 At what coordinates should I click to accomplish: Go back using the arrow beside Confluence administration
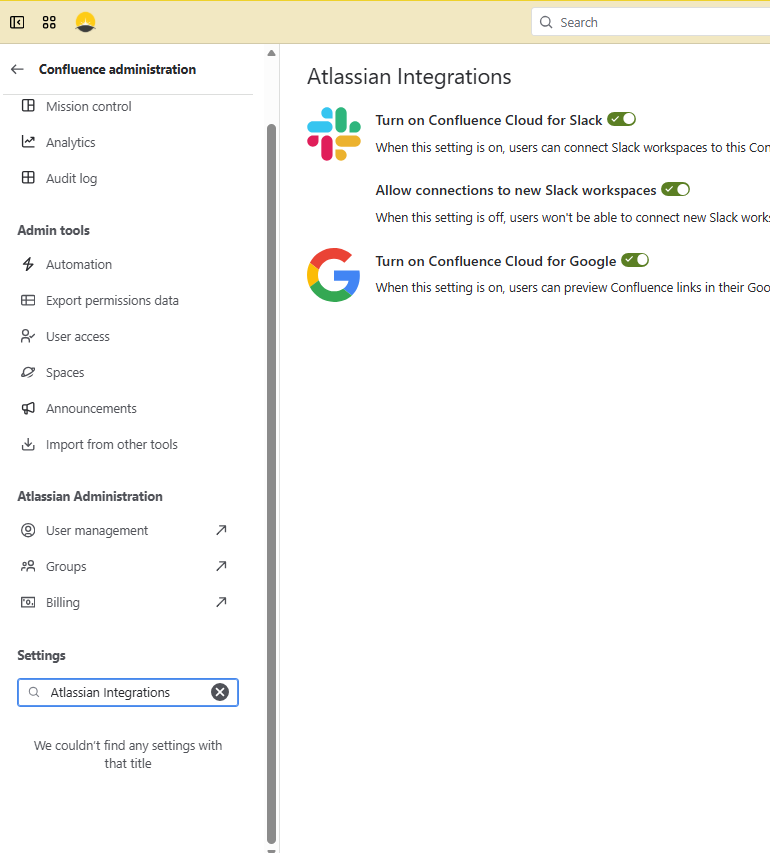click(17, 69)
